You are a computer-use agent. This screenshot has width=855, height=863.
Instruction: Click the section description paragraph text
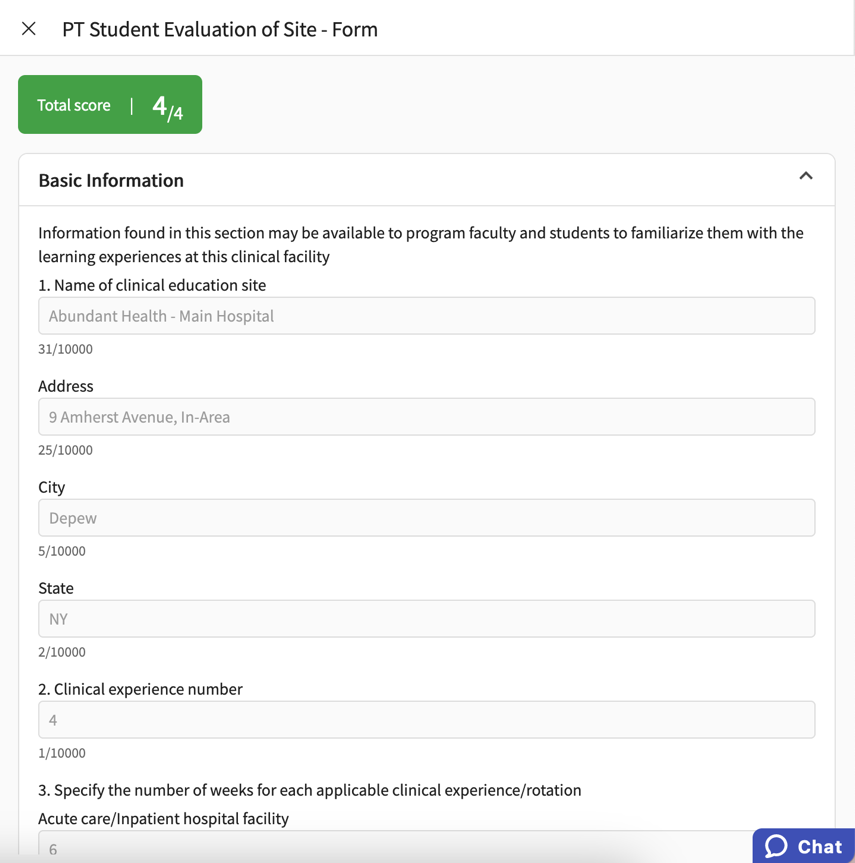420,244
